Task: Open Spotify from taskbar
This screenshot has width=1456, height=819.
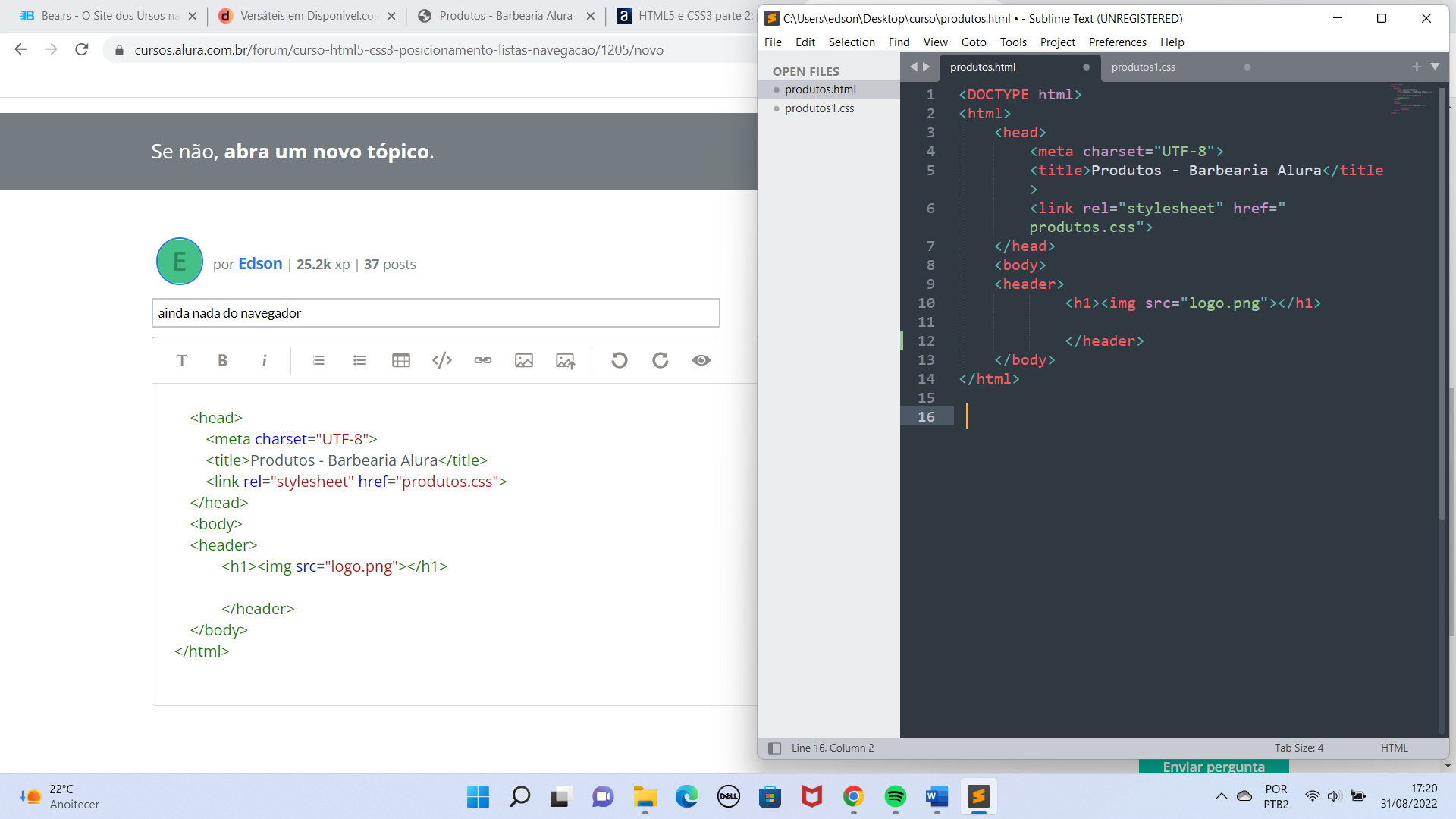Action: [896, 797]
